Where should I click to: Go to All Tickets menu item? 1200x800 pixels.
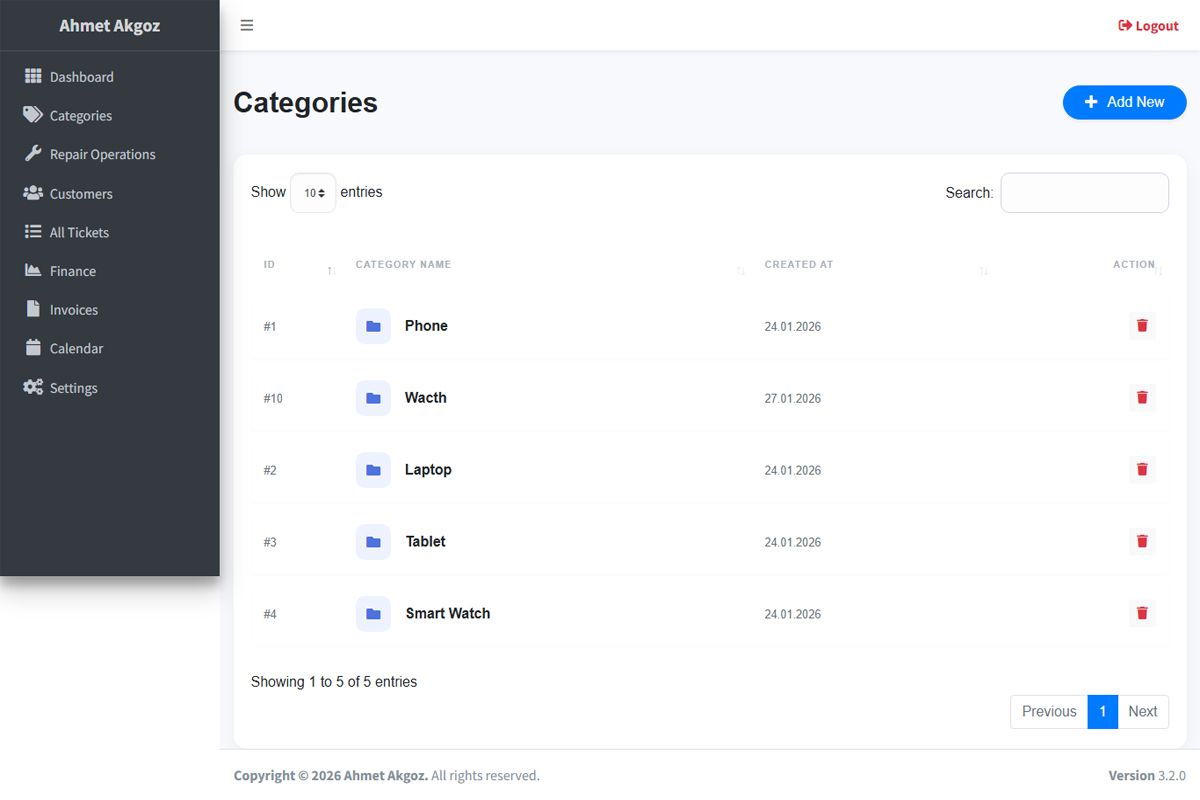(x=79, y=233)
